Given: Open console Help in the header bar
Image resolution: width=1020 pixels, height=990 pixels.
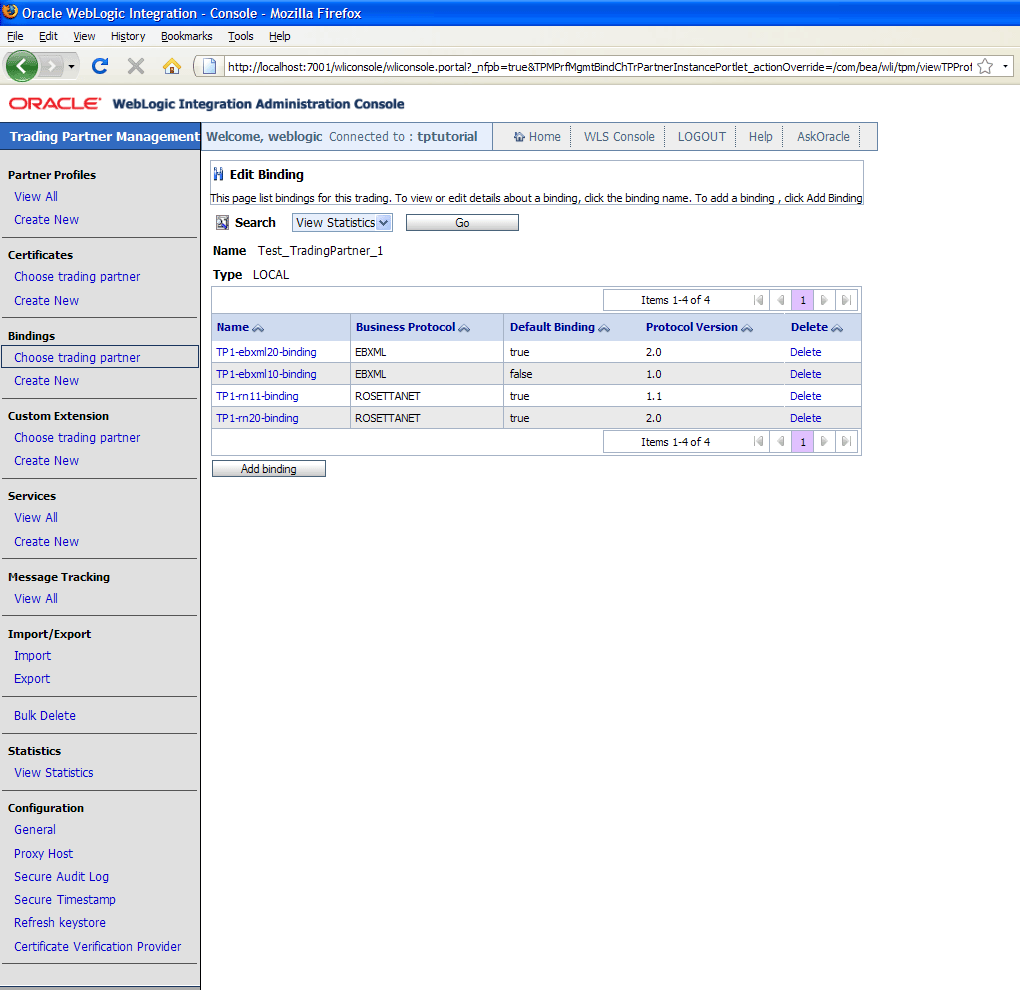Looking at the screenshot, I should [x=760, y=137].
